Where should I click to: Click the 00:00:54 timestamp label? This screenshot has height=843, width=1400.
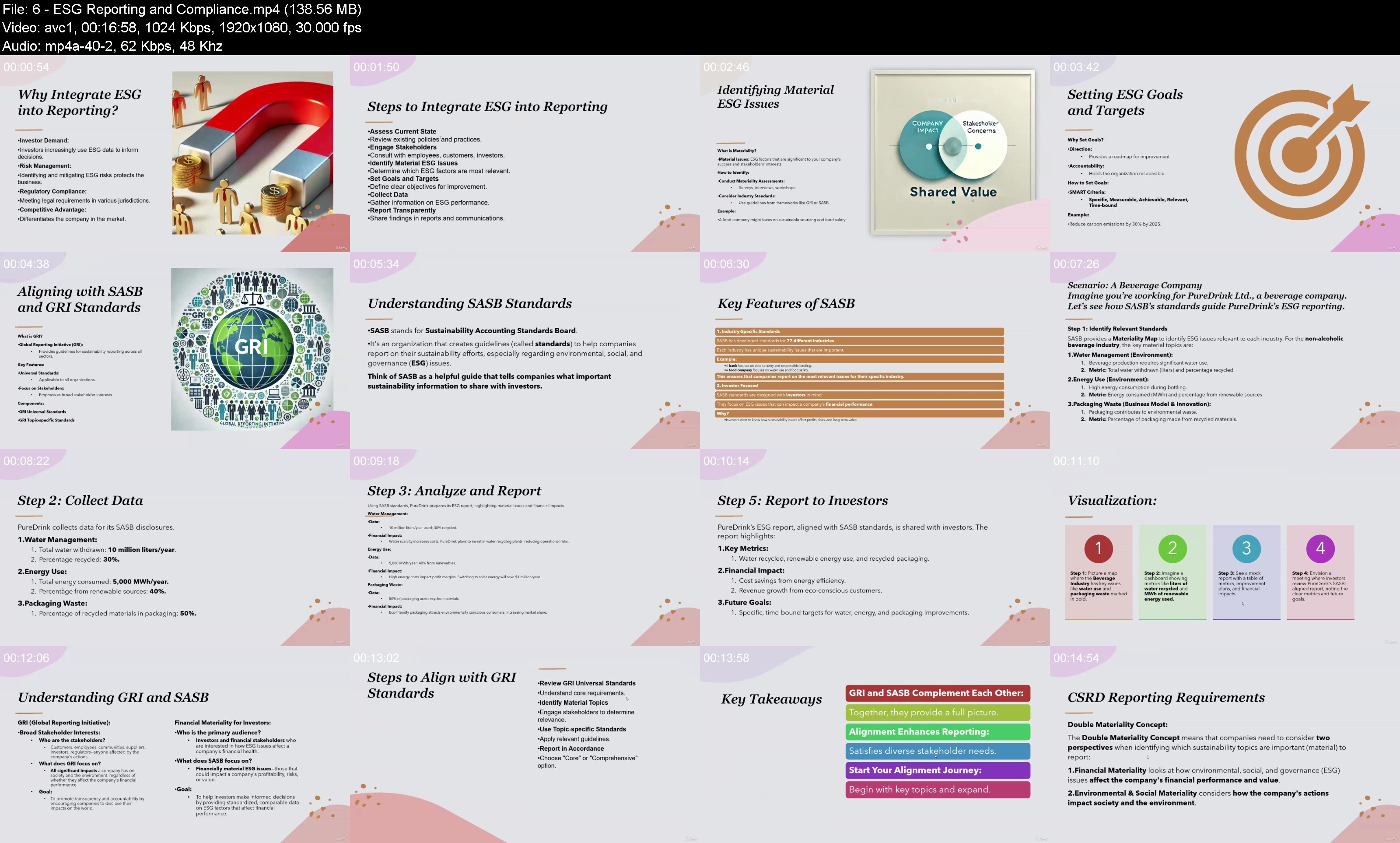click(x=26, y=67)
